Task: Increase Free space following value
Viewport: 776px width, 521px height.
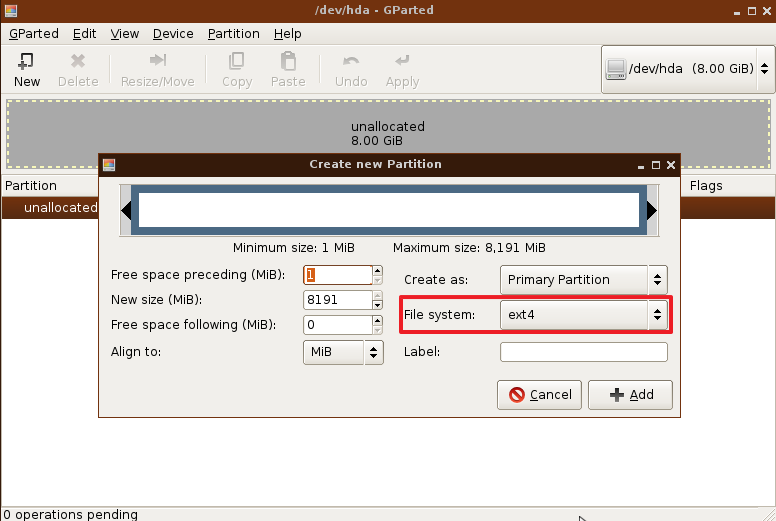Action: [x=378, y=320]
